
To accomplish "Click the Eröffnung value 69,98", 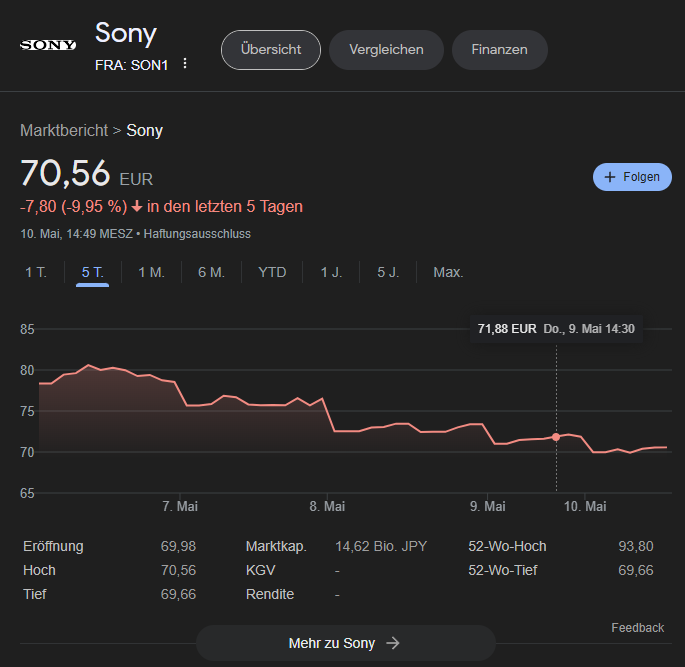I will pyautogui.click(x=178, y=546).
